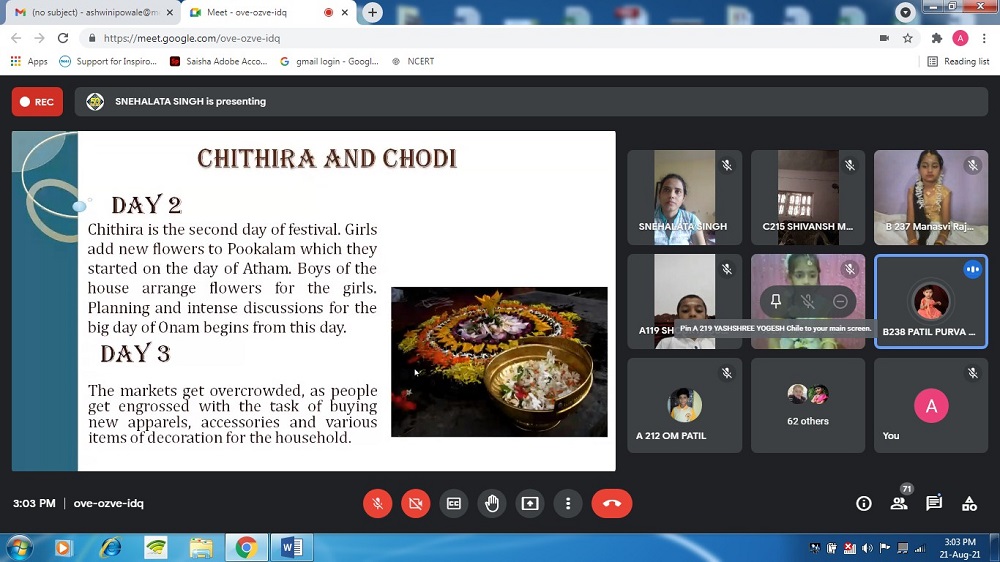Image resolution: width=1000 pixels, height=562 pixels.
Task: Open the Activities shapes icon
Action: [969, 503]
